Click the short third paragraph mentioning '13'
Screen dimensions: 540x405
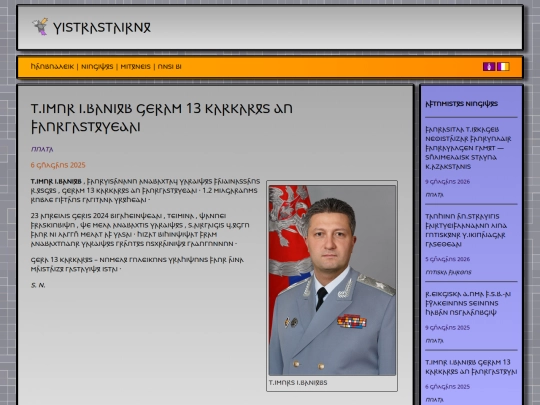(137, 264)
